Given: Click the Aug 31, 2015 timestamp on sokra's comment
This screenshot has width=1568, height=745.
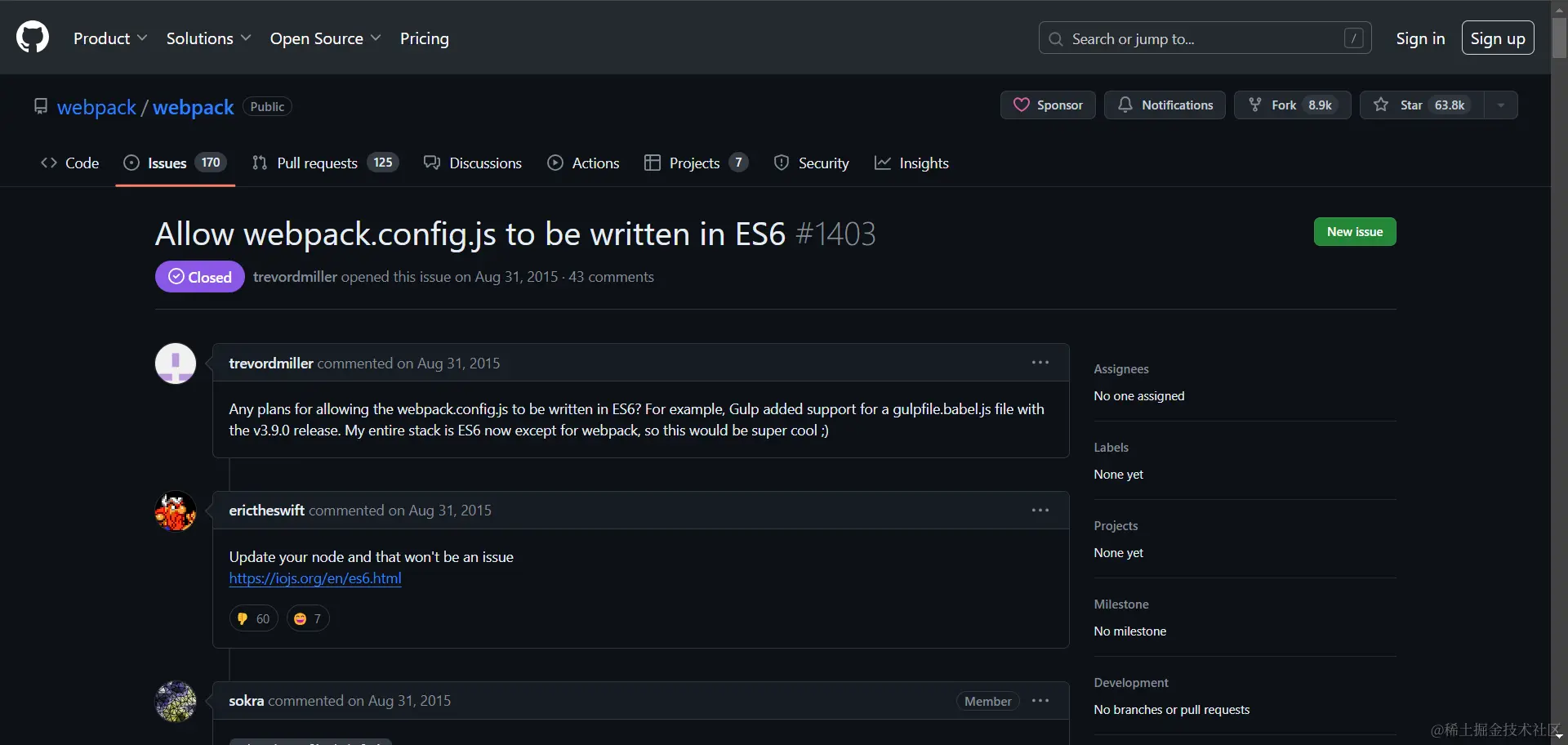Looking at the screenshot, I should [409, 701].
